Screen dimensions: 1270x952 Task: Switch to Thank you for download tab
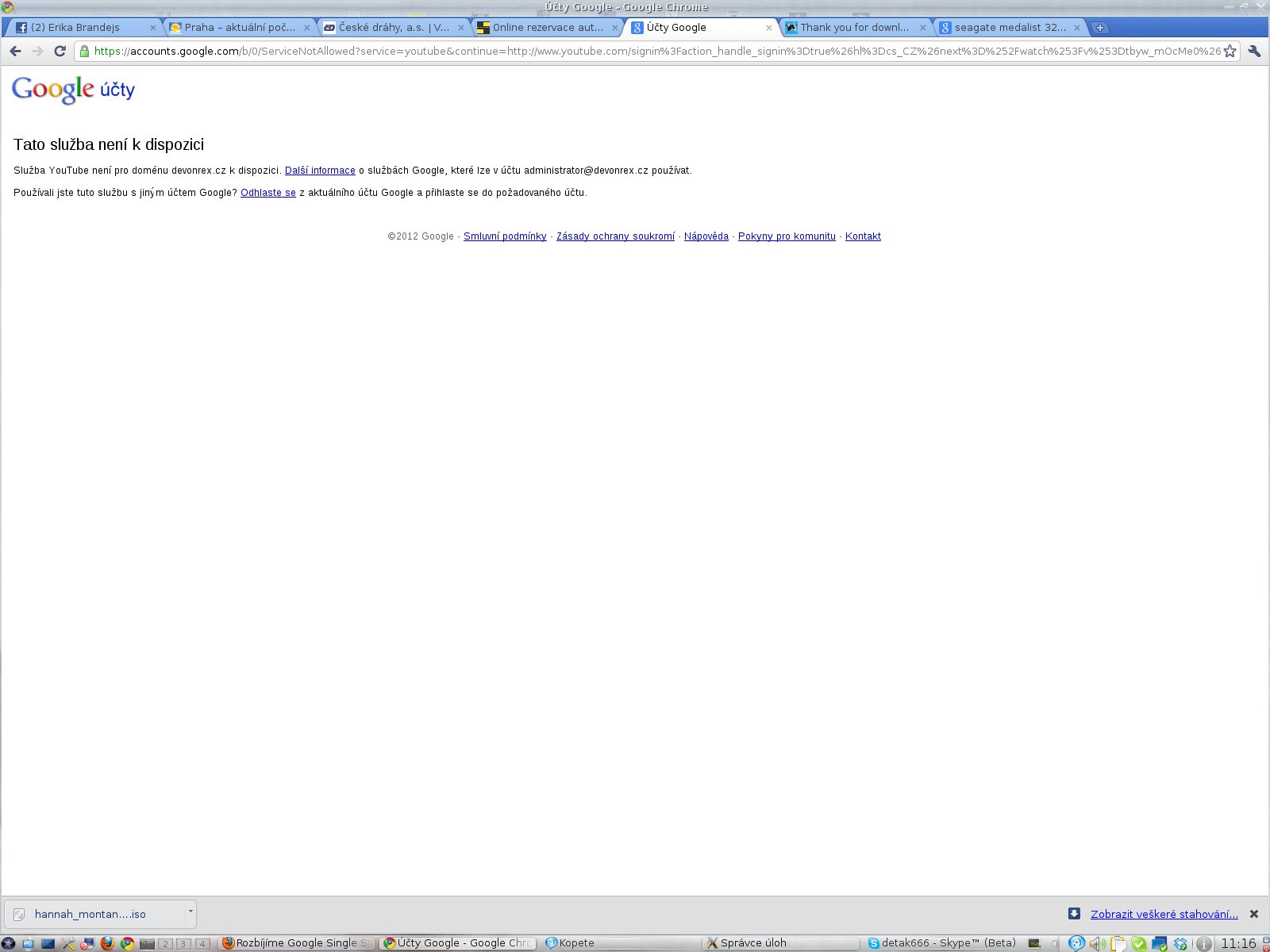tap(855, 28)
